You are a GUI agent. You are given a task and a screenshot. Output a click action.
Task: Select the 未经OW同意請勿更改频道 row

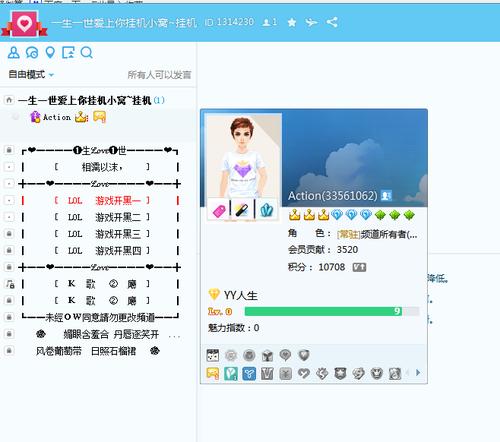100,317
